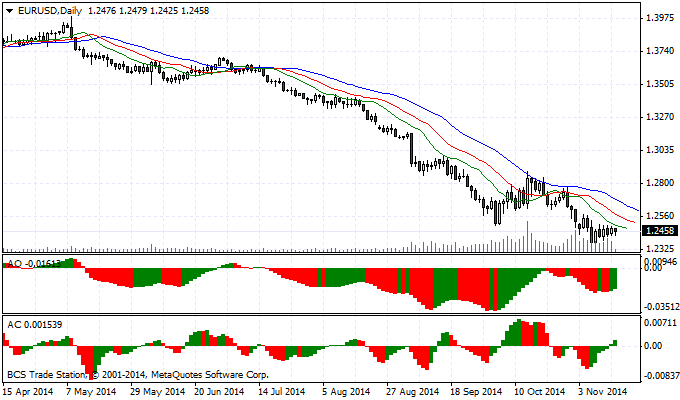Click the 20 Jun 2014 date label
The image size is (680, 400).
click(219, 391)
